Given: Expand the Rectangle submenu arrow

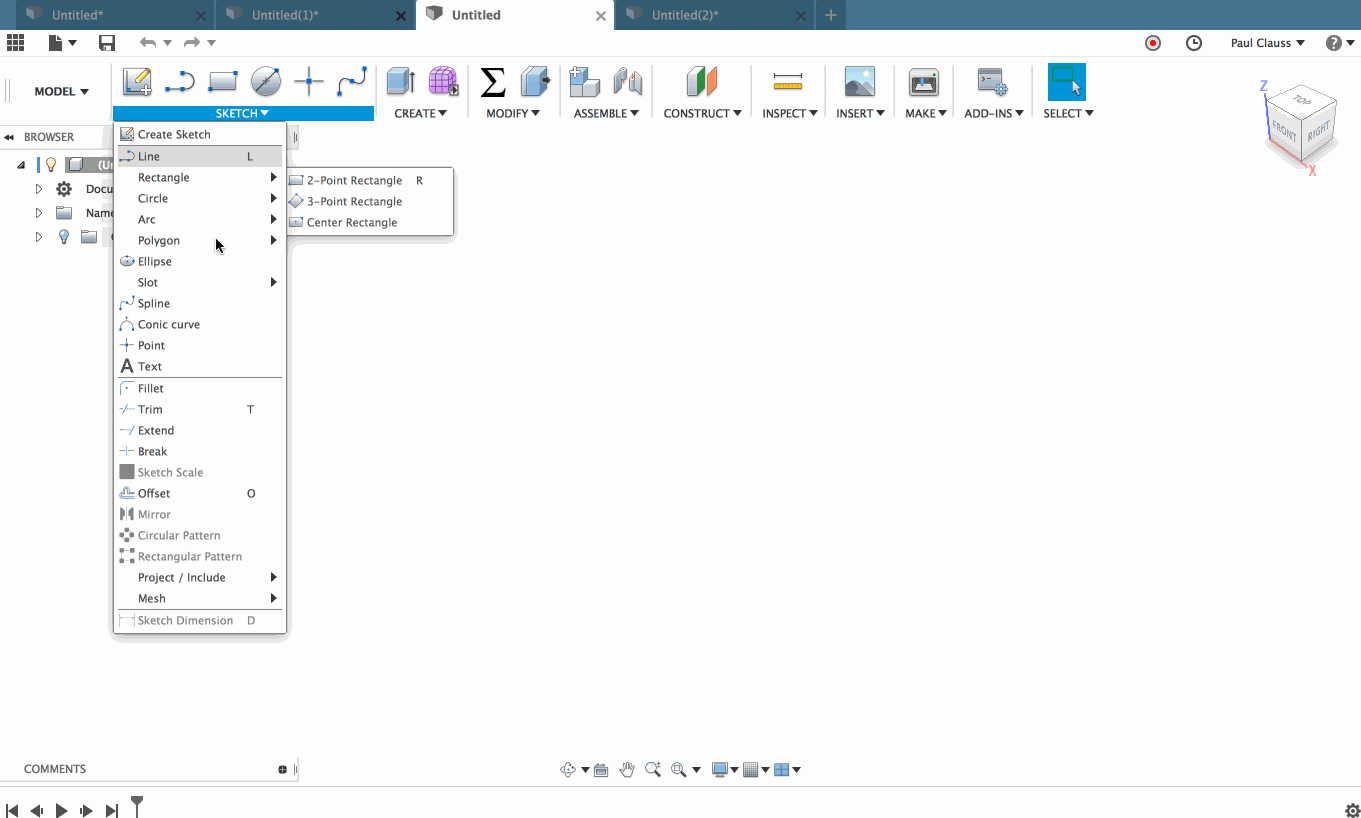Looking at the screenshot, I should [273, 177].
